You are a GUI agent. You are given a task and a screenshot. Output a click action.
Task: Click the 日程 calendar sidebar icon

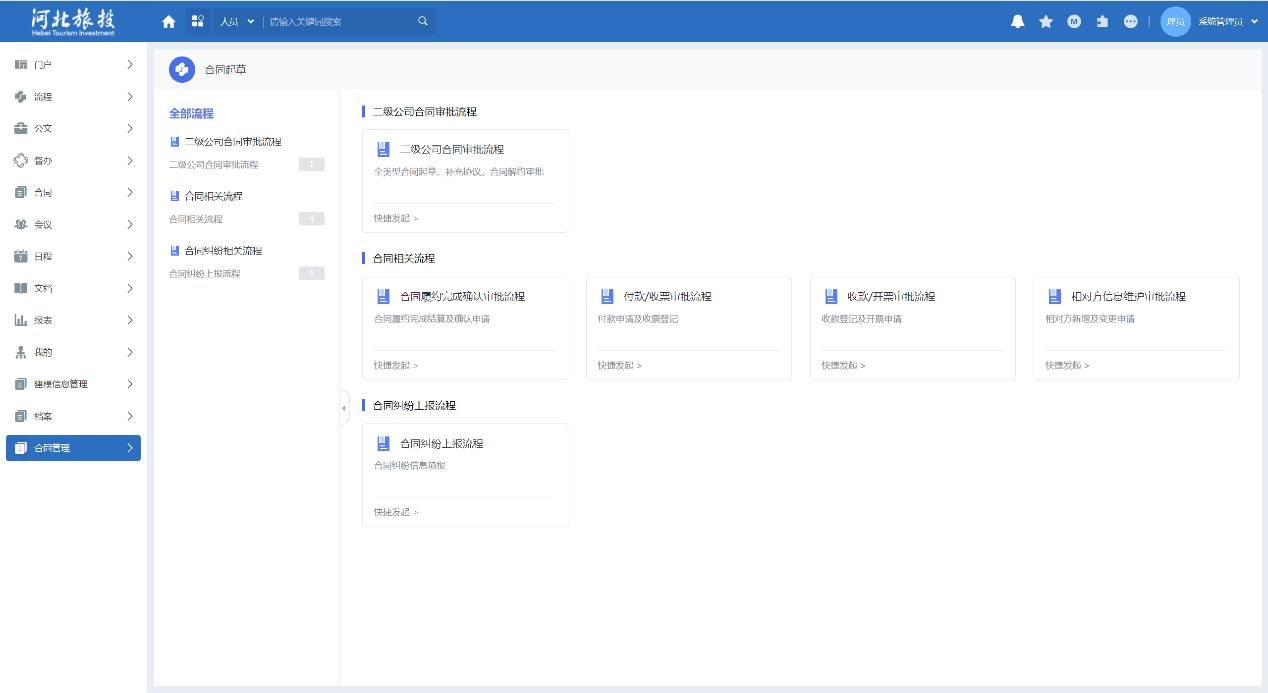tap(21, 257)
